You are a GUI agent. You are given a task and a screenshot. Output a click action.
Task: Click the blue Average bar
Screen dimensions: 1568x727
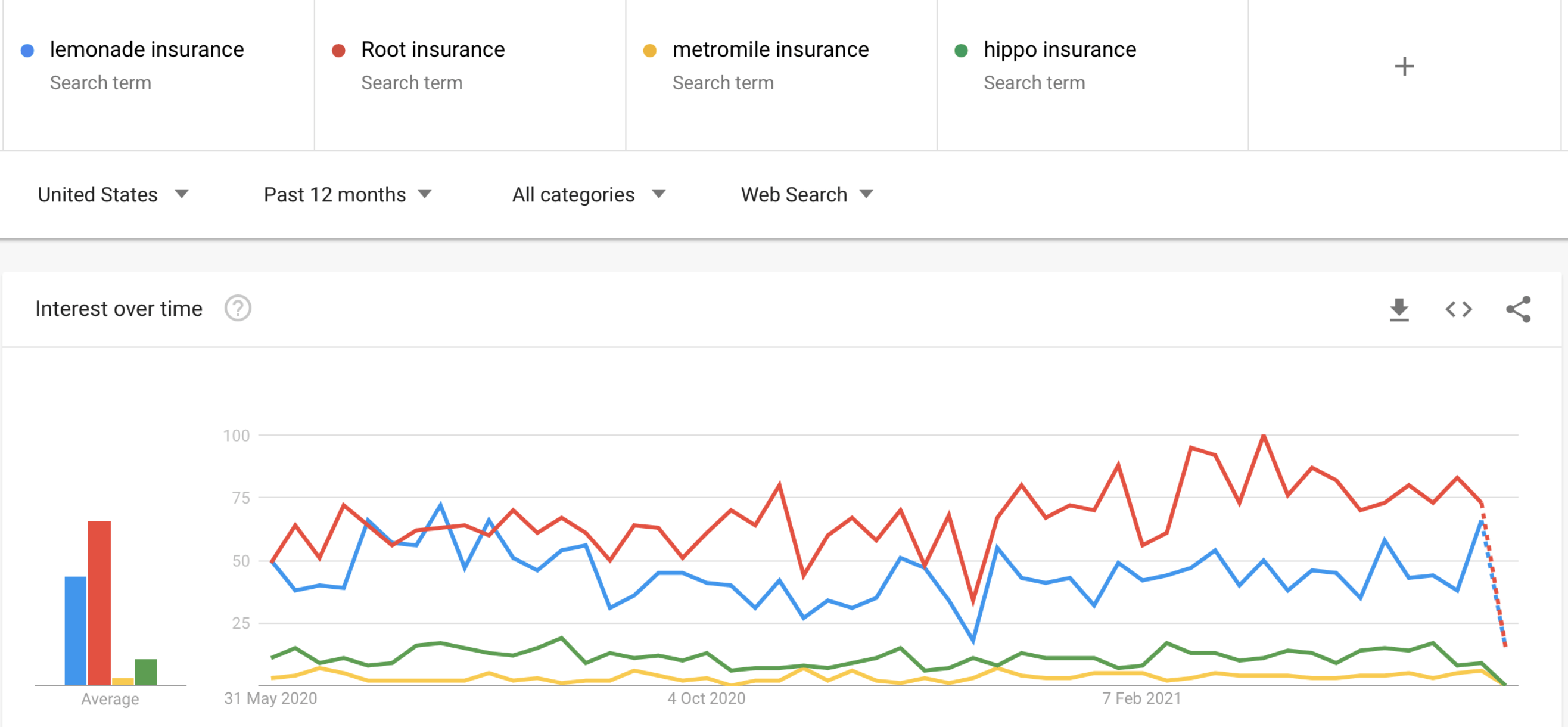pos(76,630)
